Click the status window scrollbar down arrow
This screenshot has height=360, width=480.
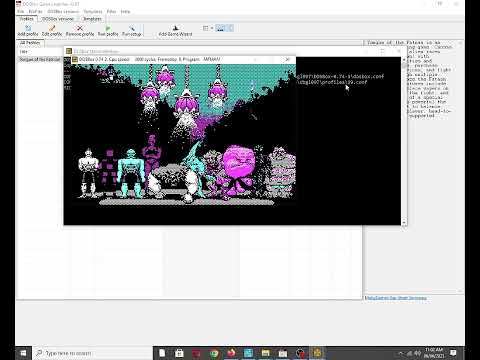click(404, 222)
